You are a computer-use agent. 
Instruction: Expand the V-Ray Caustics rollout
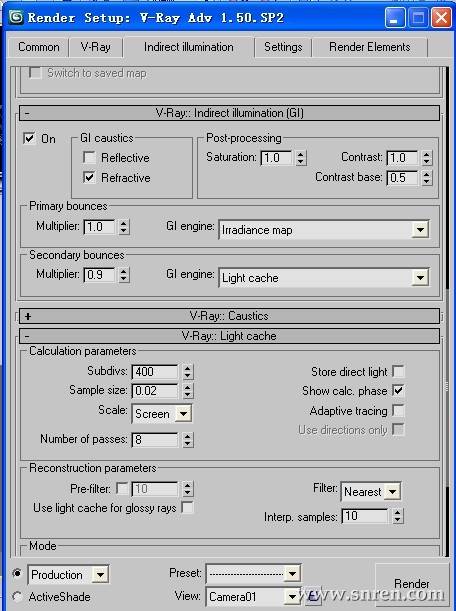[229, 316]
